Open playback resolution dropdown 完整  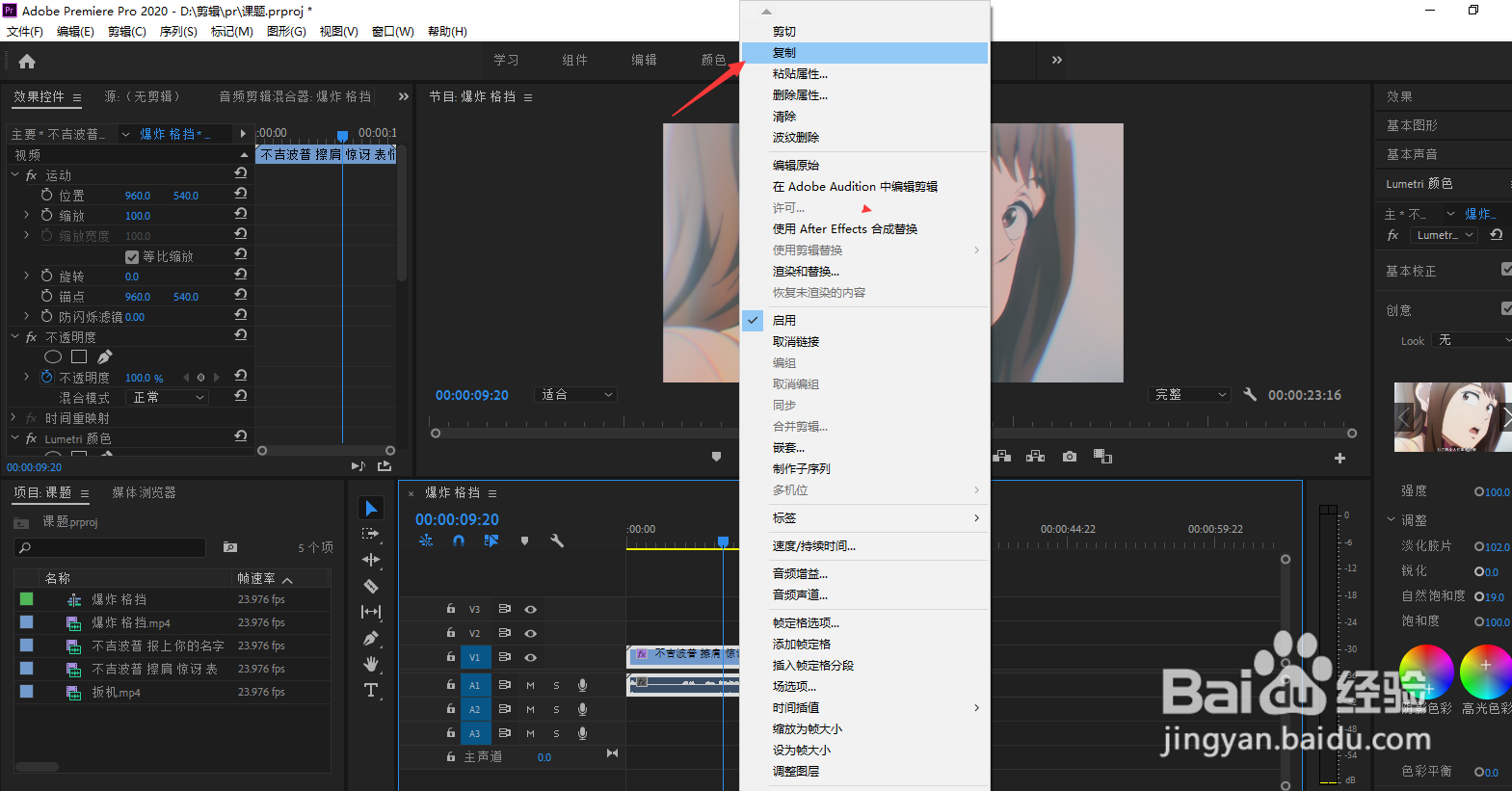coord(1191,394)
